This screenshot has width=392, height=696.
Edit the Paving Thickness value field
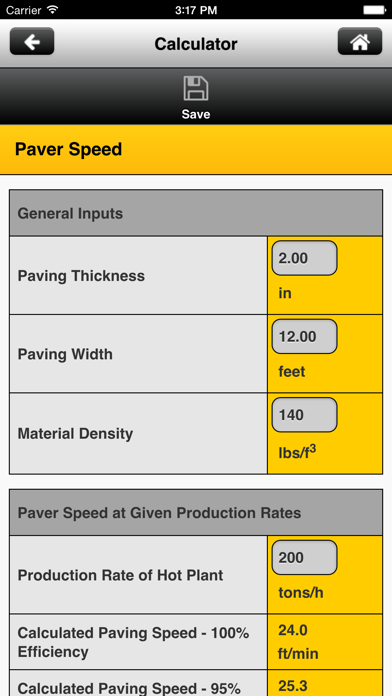pos(305,258)
